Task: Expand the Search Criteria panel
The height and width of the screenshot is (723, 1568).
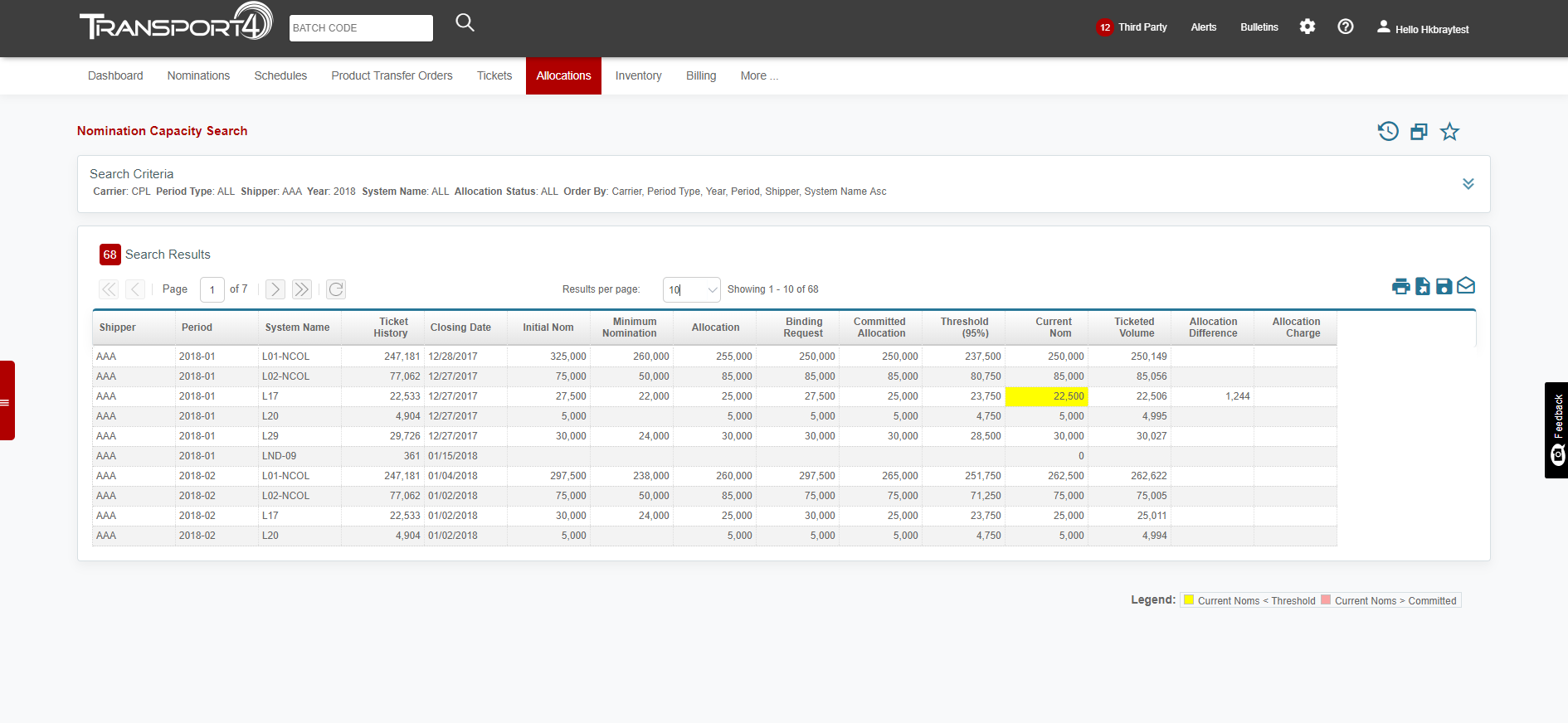Action: coord(1468,184)
